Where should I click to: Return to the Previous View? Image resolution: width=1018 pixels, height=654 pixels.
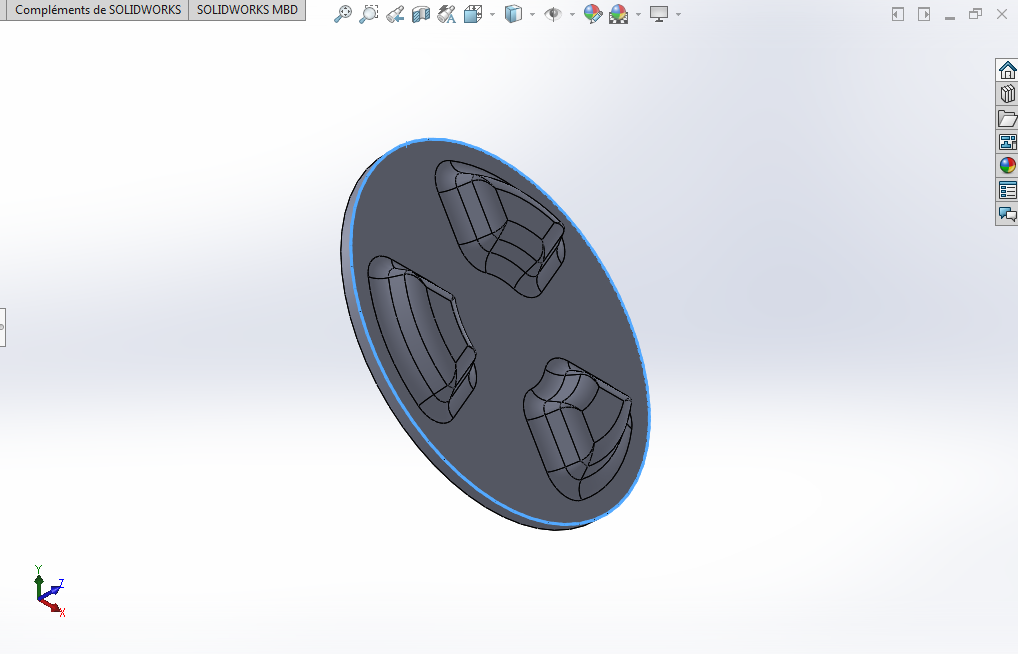coord(395,14)
